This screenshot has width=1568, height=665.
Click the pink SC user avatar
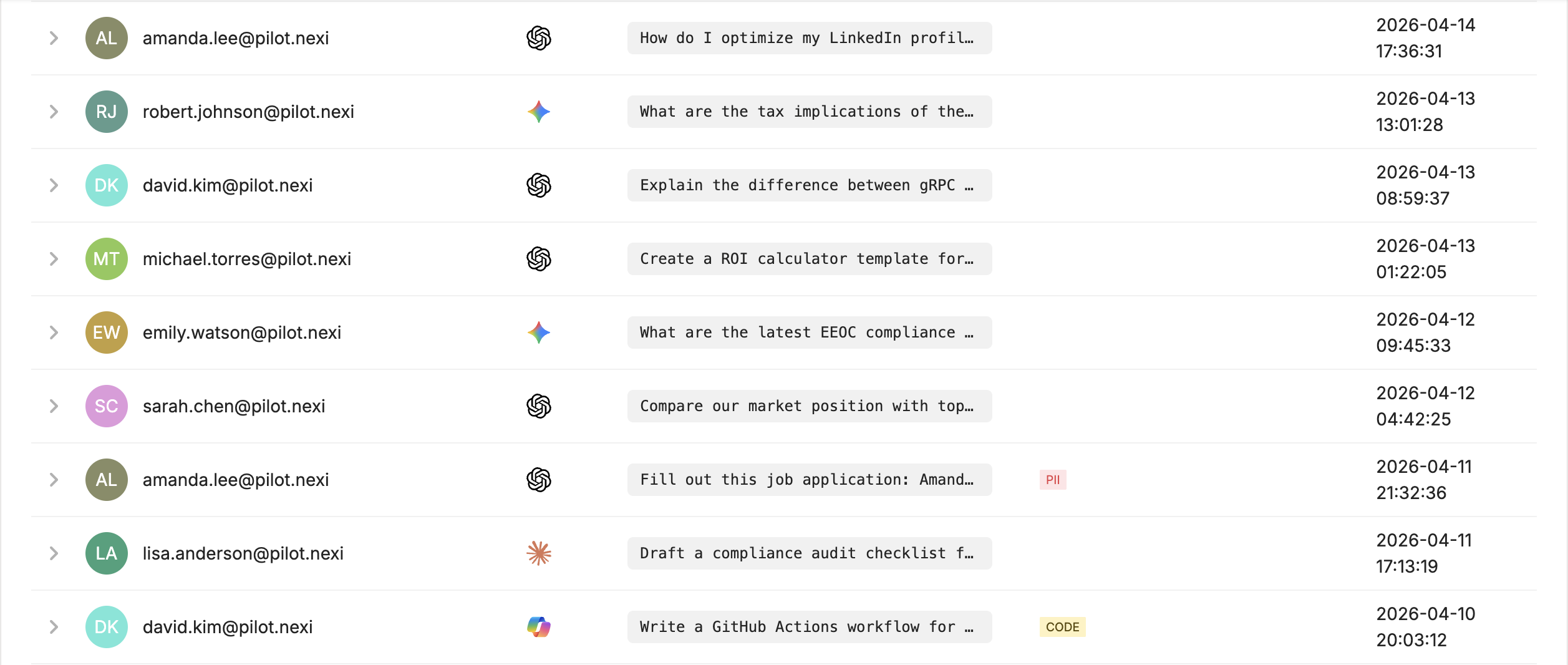[x=107, y=406]
